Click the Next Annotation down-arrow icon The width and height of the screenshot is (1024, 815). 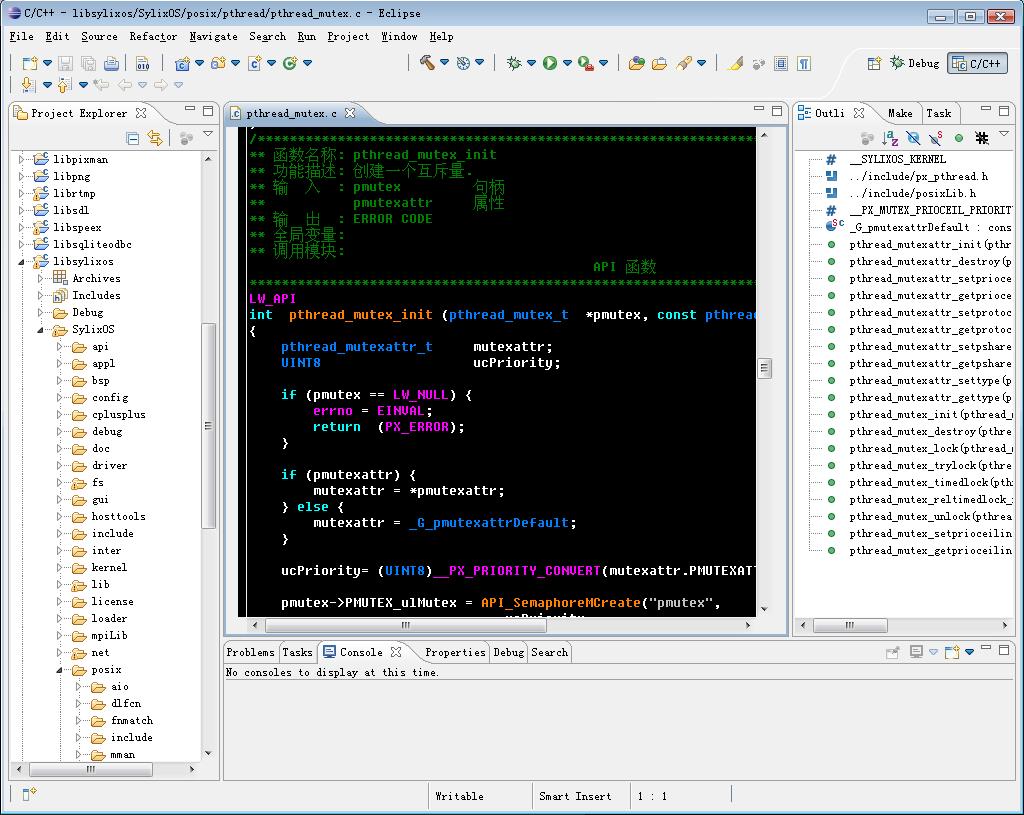[x=28, y=85]
